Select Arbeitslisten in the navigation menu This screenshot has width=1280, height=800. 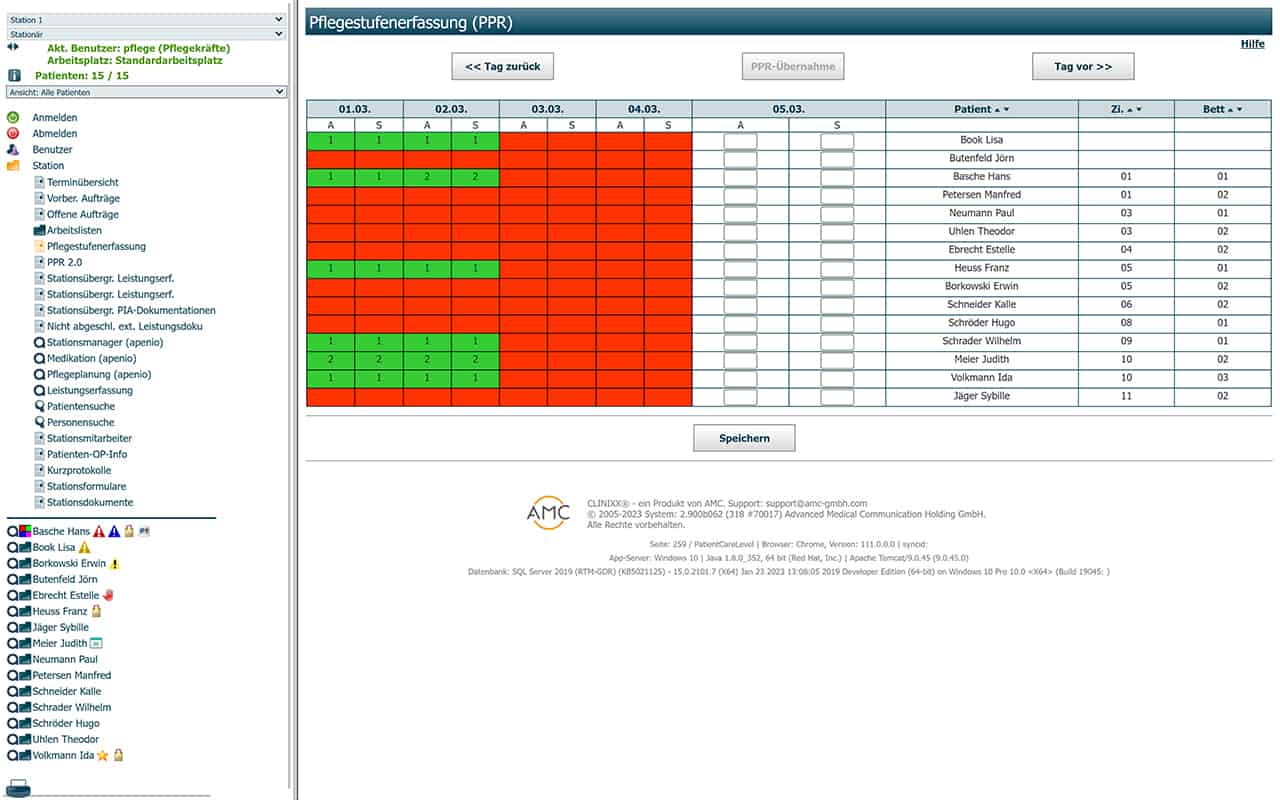click(x=74, y=230)
